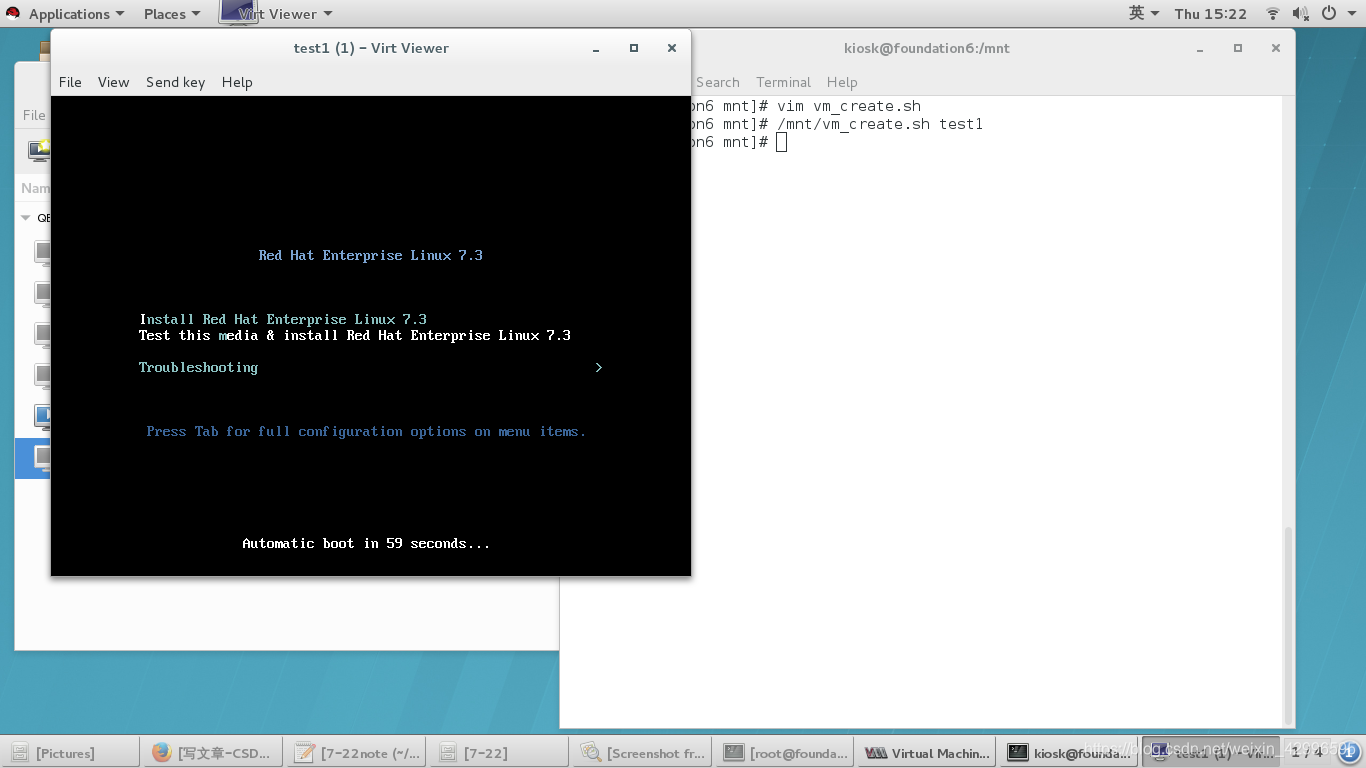Switch to Firefox 写文章-CSD taskbar window
Image resolution: width=1366 pixels, height=768 pixels.
click(213, 753)
